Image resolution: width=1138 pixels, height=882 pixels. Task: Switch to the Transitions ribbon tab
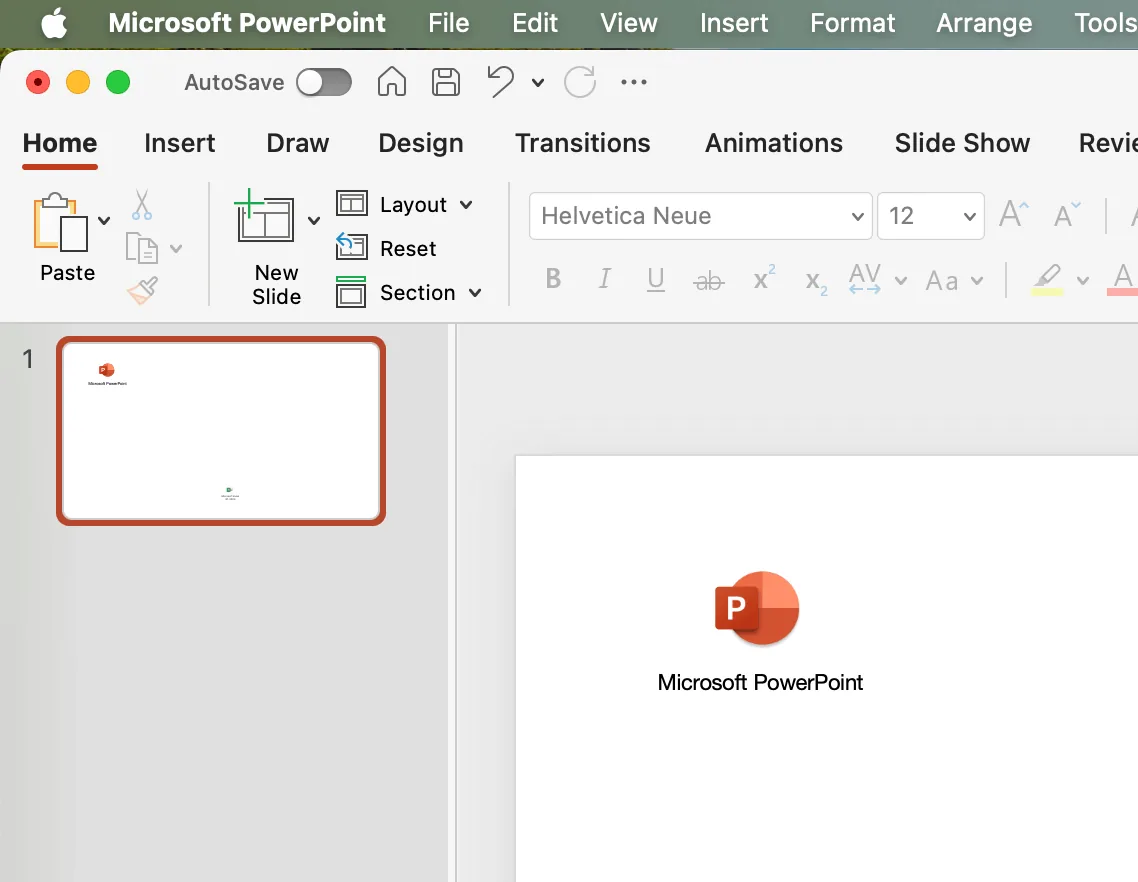coord(583,143)
